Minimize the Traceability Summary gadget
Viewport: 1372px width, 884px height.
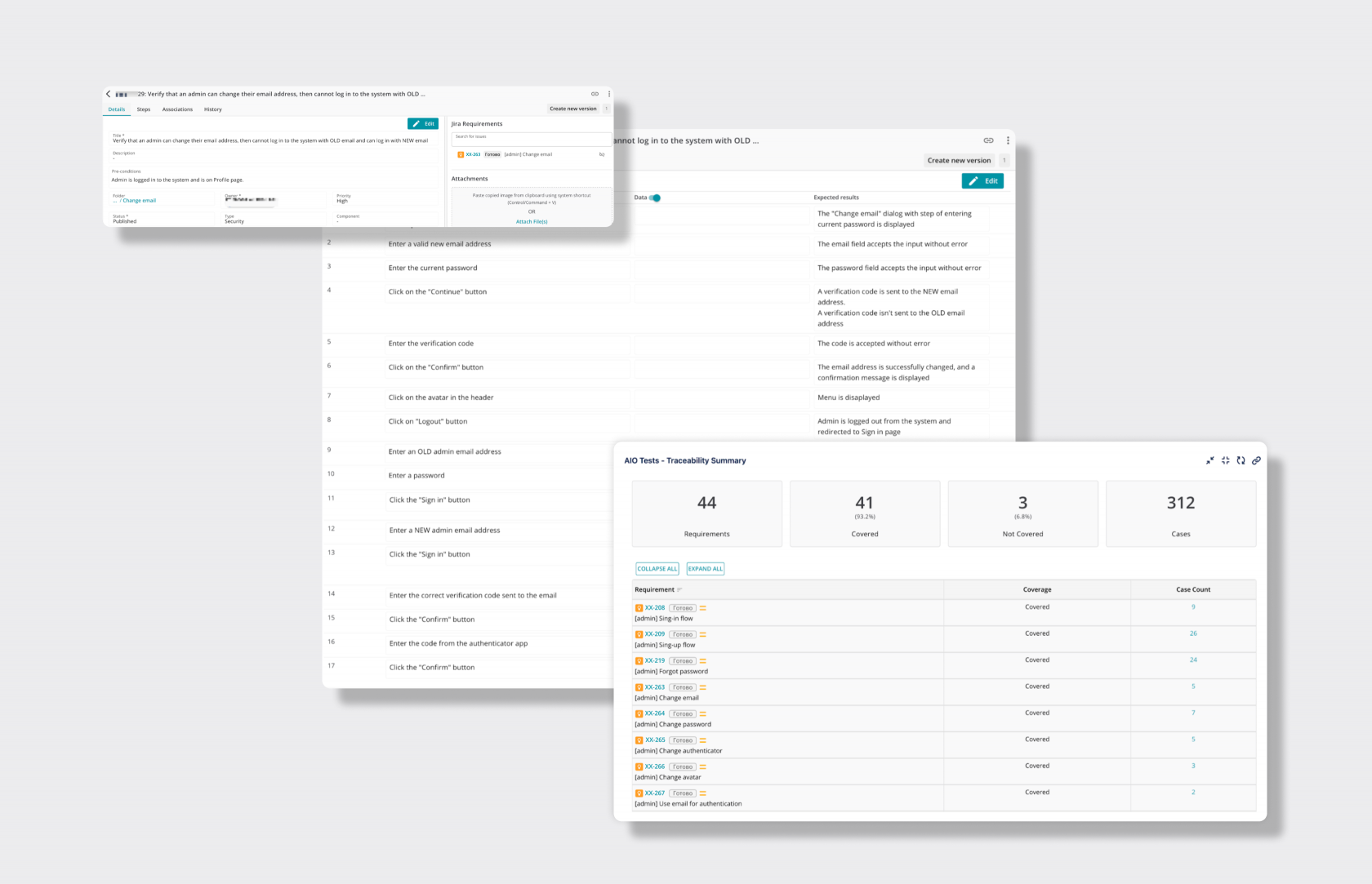coord(1209,460)
